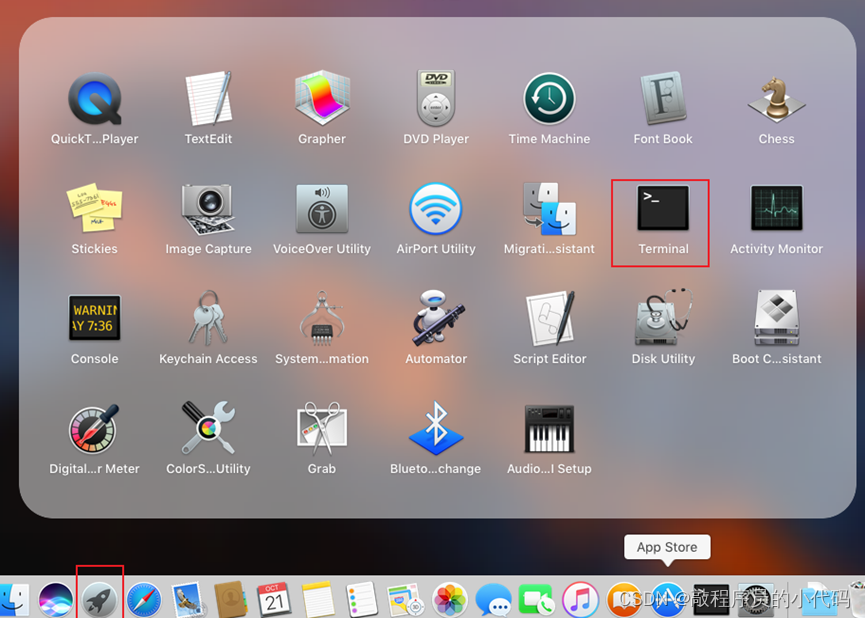Viewport: 865px width, 618px height.
Task: Open QuickTime Player from Launchpad
Action: click(x=94, y=99)
